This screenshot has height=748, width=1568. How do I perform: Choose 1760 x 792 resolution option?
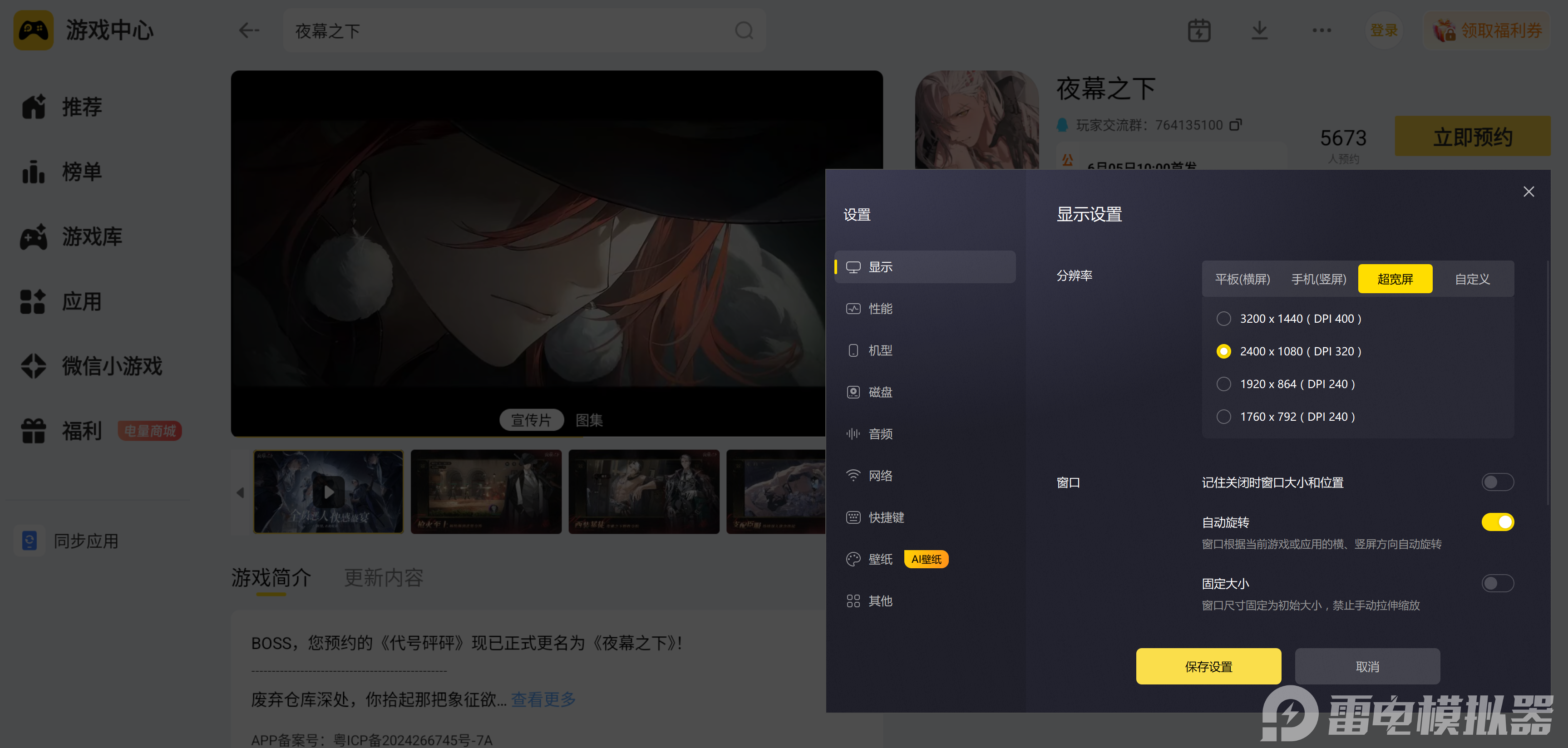pos(1285,417)
